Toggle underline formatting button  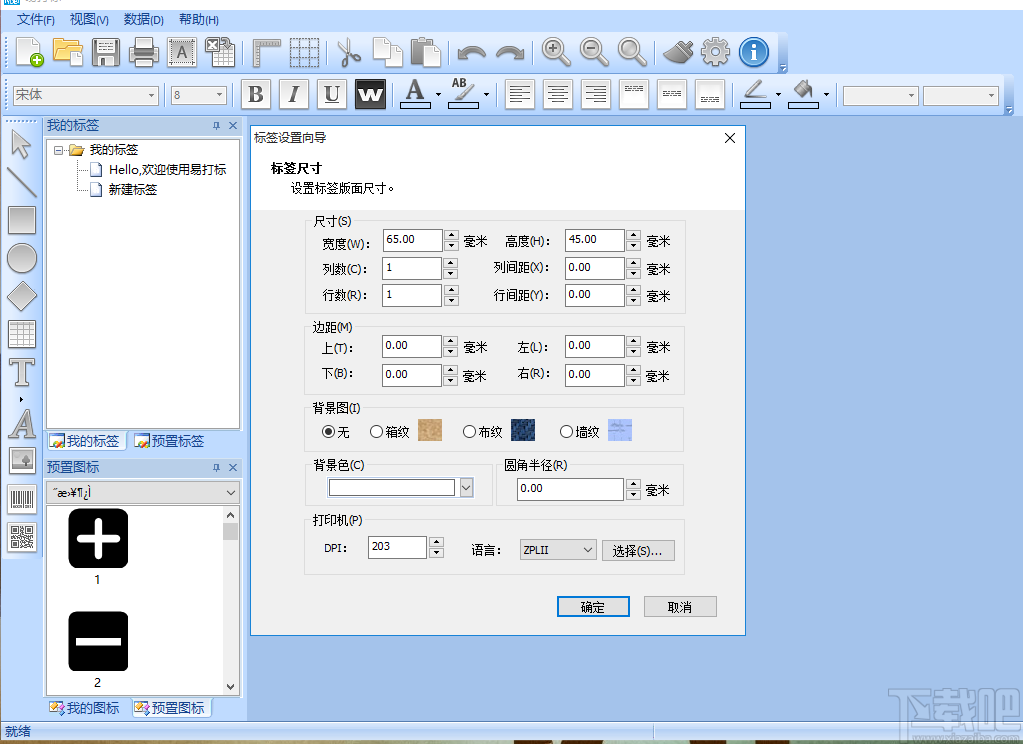[332, 95]
